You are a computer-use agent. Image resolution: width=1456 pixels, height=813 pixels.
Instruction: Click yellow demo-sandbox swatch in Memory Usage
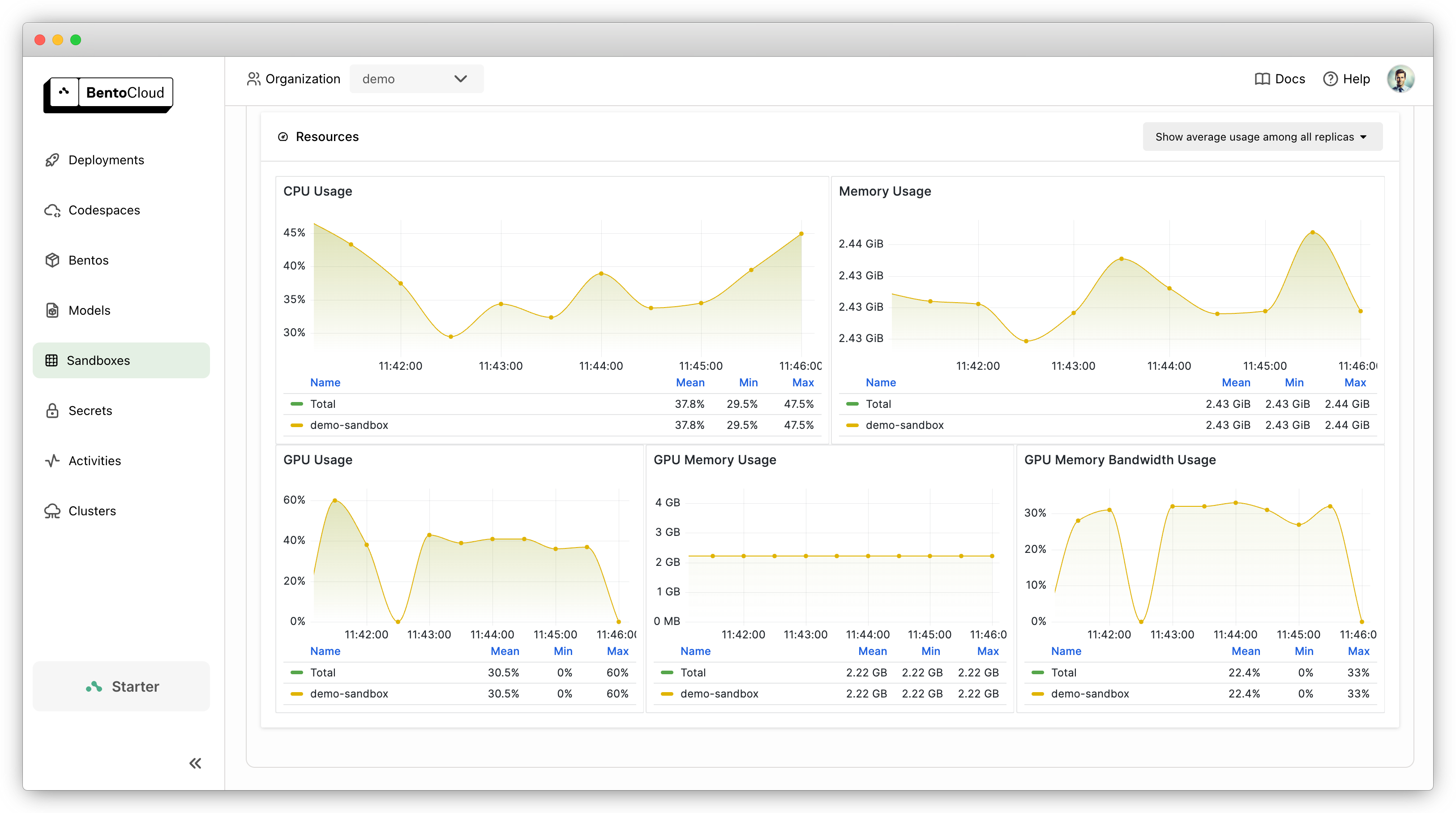point(852,425)
